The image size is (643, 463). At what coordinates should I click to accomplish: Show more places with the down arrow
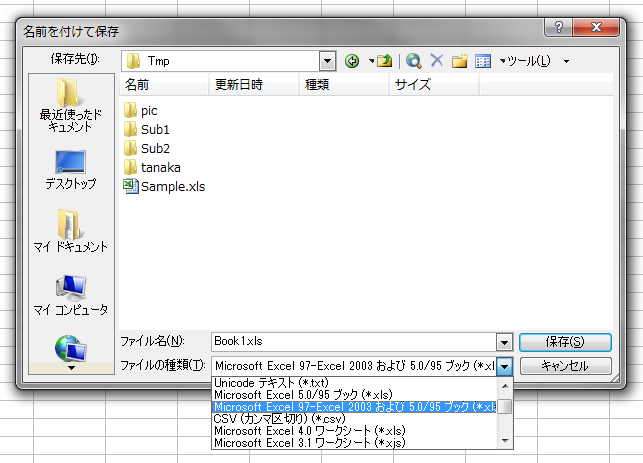point(71,368)
